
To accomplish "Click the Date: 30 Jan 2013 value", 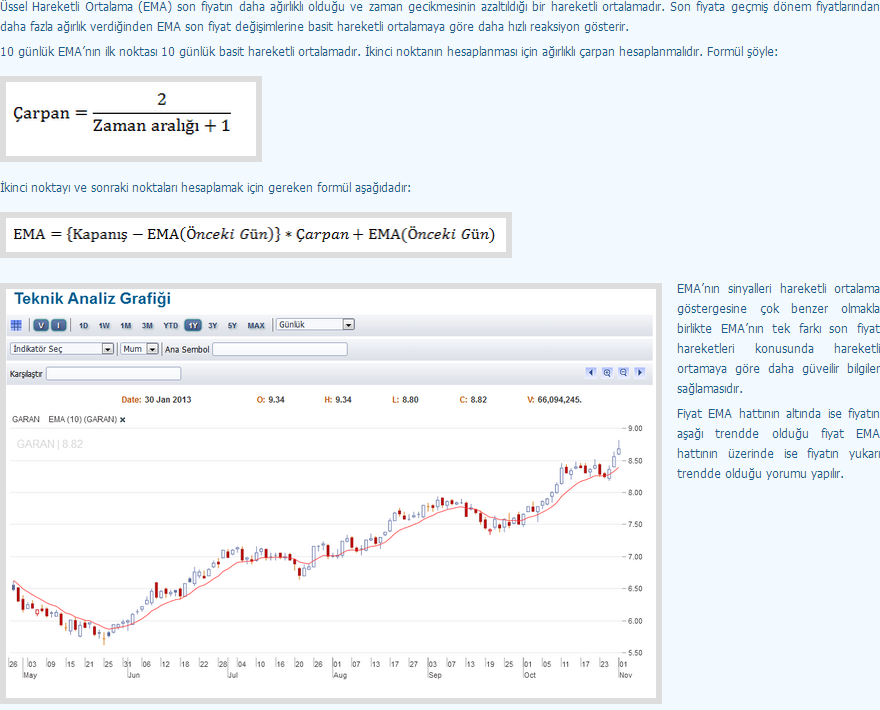I will [x=156, y=400].
